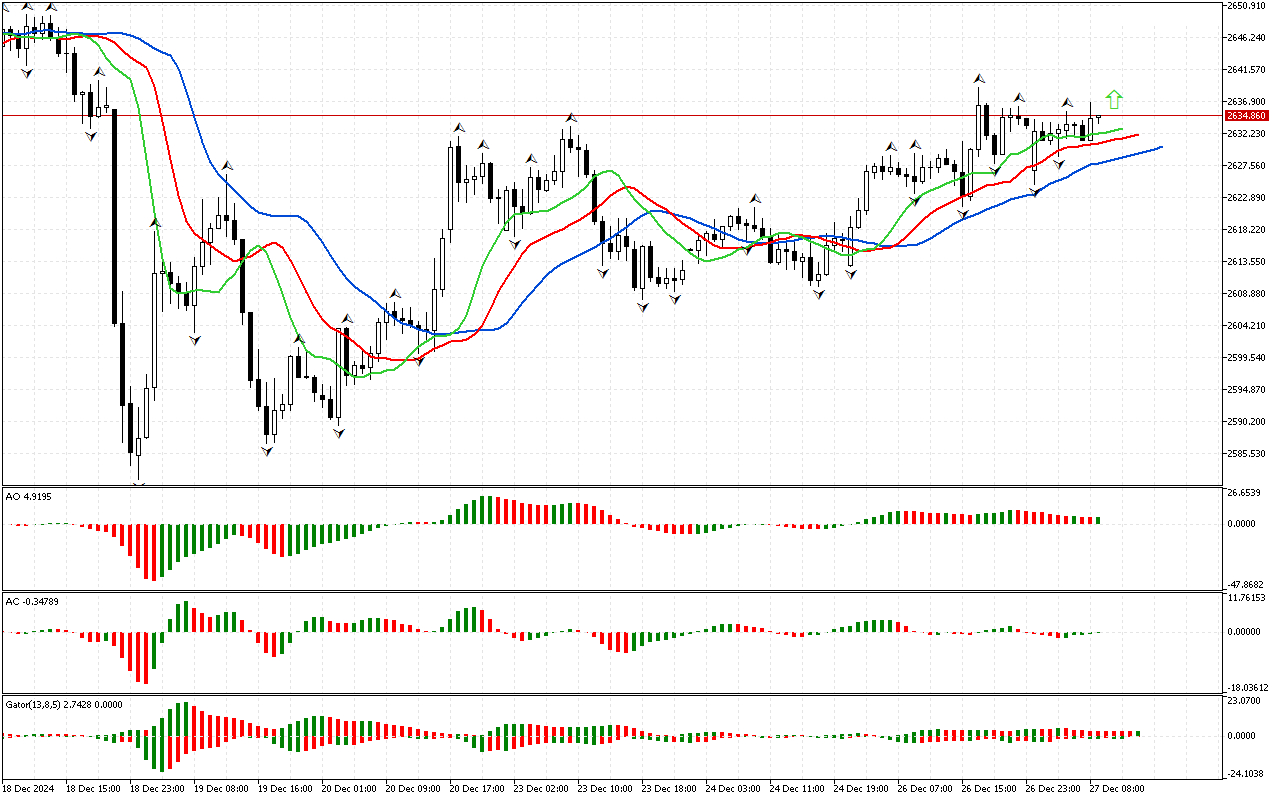Select the AC -0.34789 indicator label
Image resolution: width=1280 pixels, height=800 pixels.
tap(32, 601)
